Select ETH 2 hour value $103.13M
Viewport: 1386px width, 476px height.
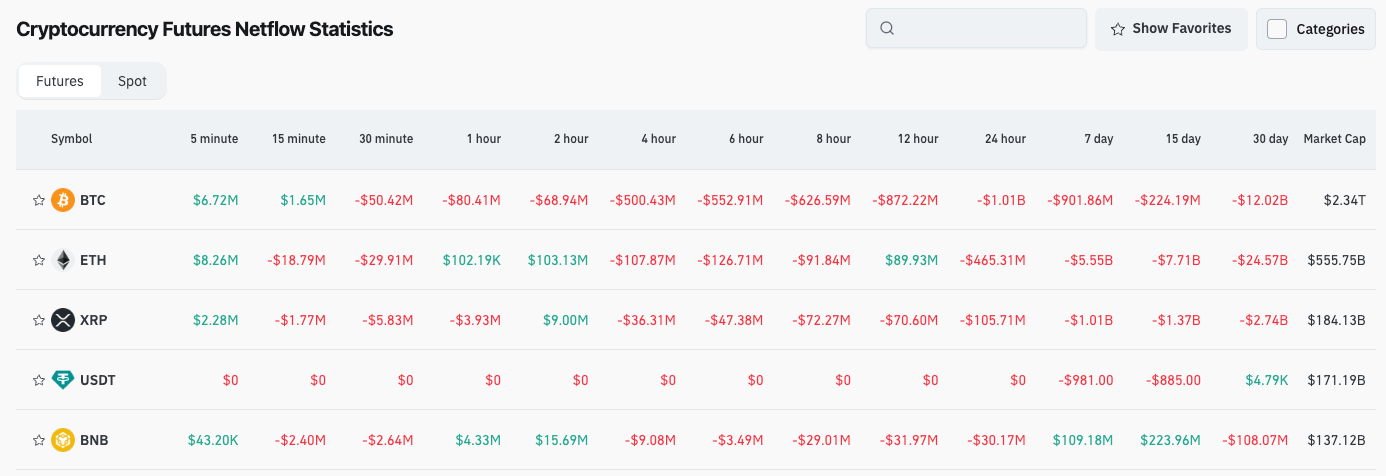pyautogui.click(x=559, y=260)
